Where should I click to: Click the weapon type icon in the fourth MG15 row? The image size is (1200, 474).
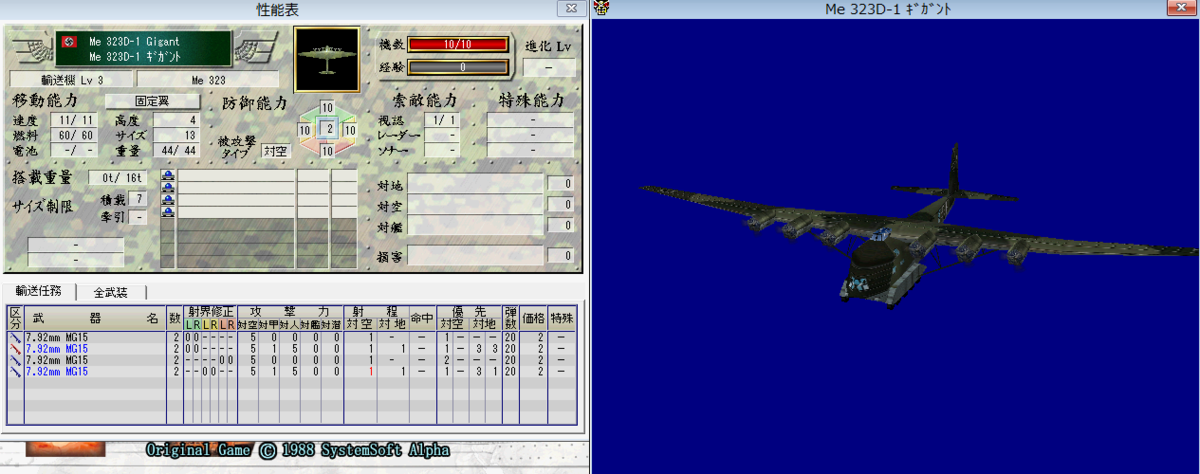click(15, 371)
